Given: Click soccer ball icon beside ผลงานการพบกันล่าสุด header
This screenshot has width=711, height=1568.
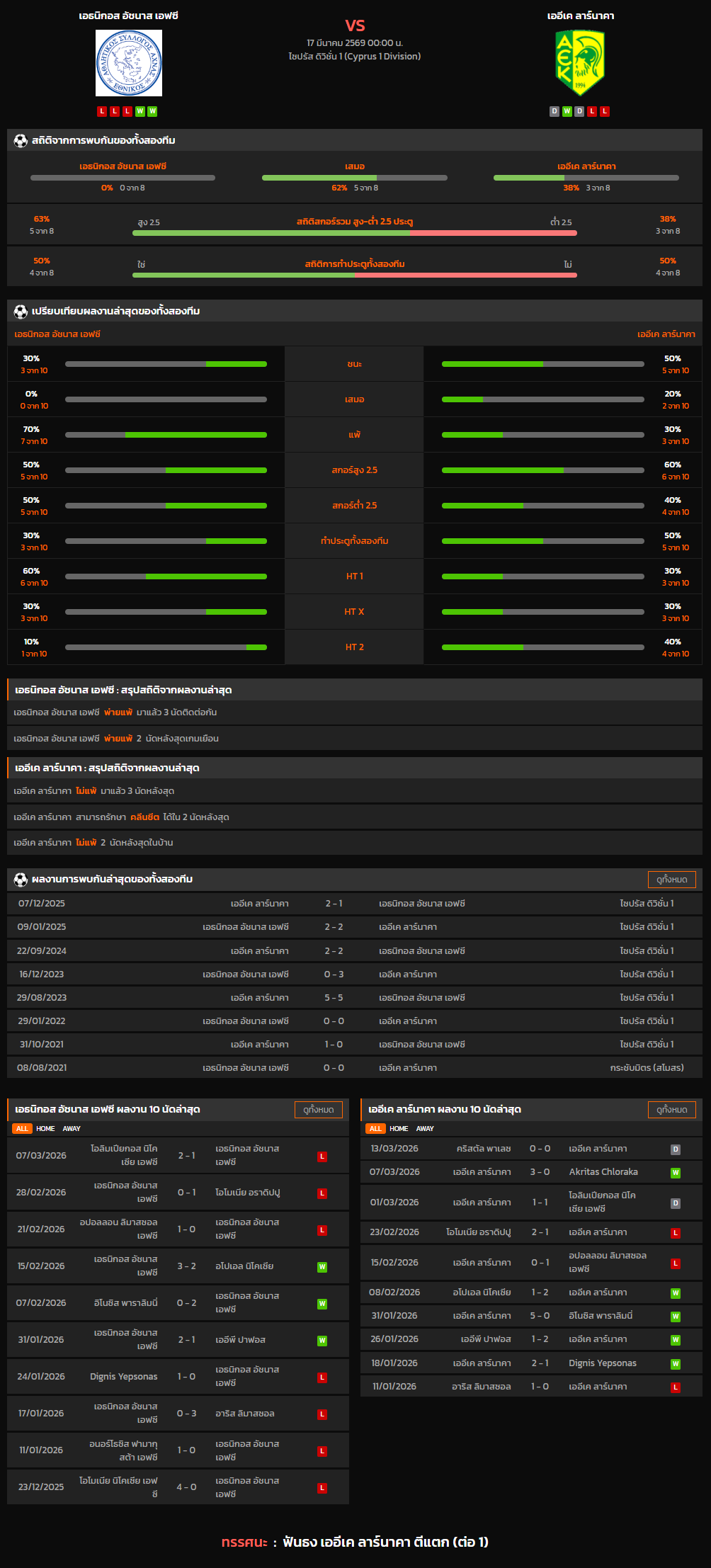Looking at the screenshot, I should click(21, 880).
